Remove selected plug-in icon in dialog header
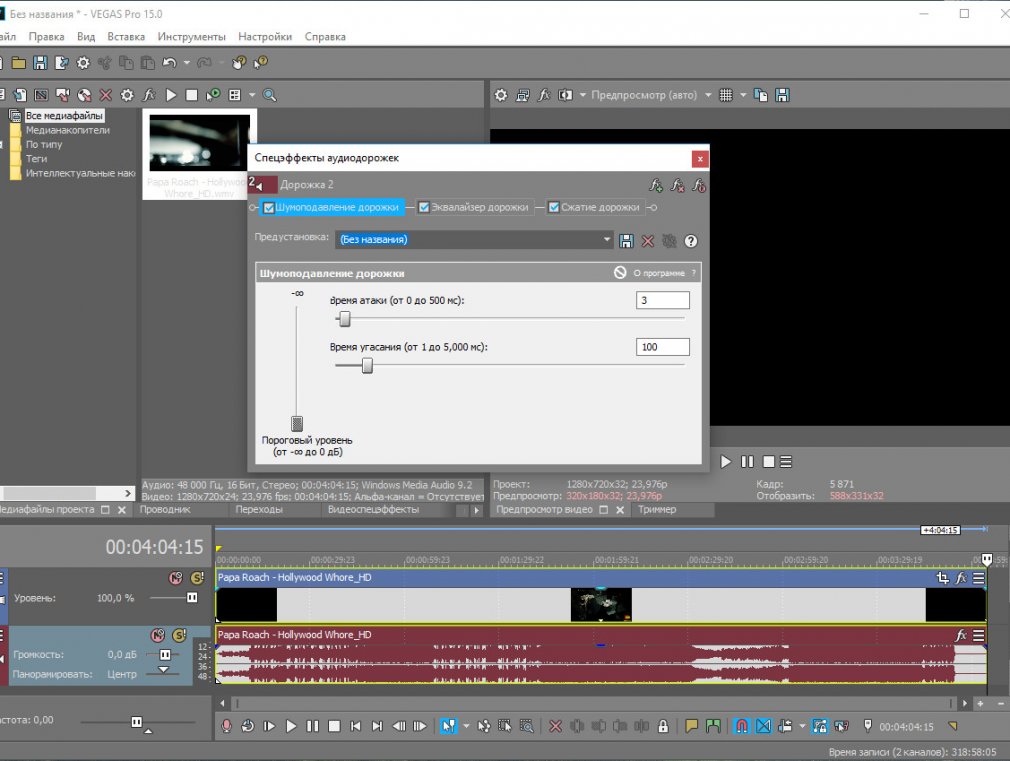 pyautogui.click(x=677, y=186)
